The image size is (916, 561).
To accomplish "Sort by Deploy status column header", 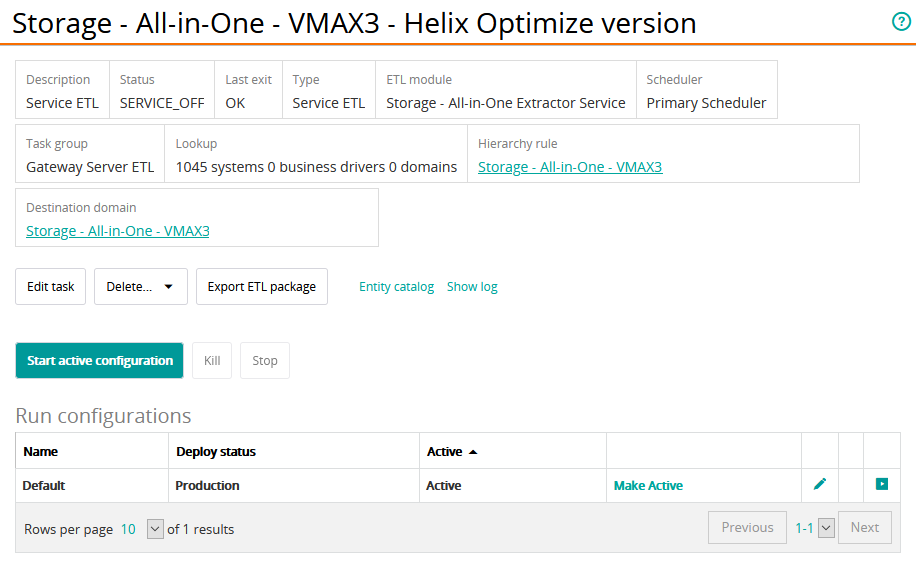I will pos(216,452).
